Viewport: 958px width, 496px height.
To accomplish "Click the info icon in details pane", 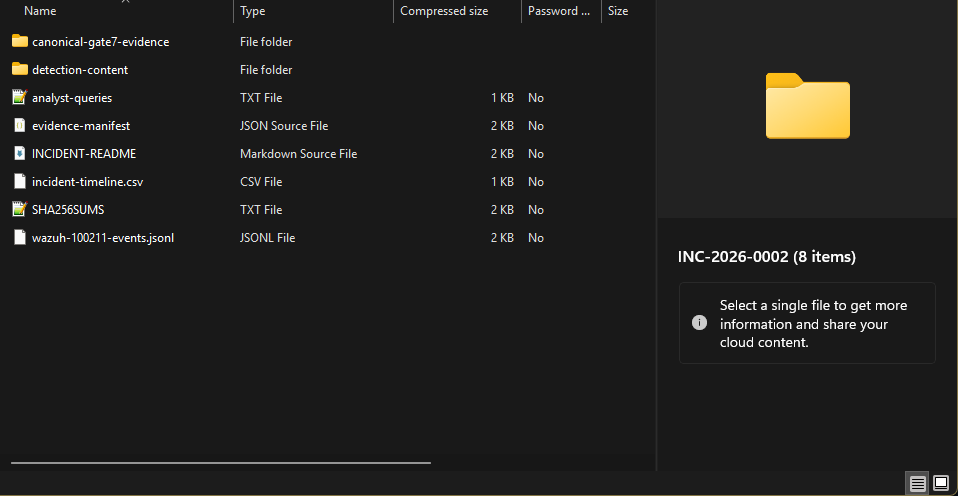I will (x=699, y=323).
